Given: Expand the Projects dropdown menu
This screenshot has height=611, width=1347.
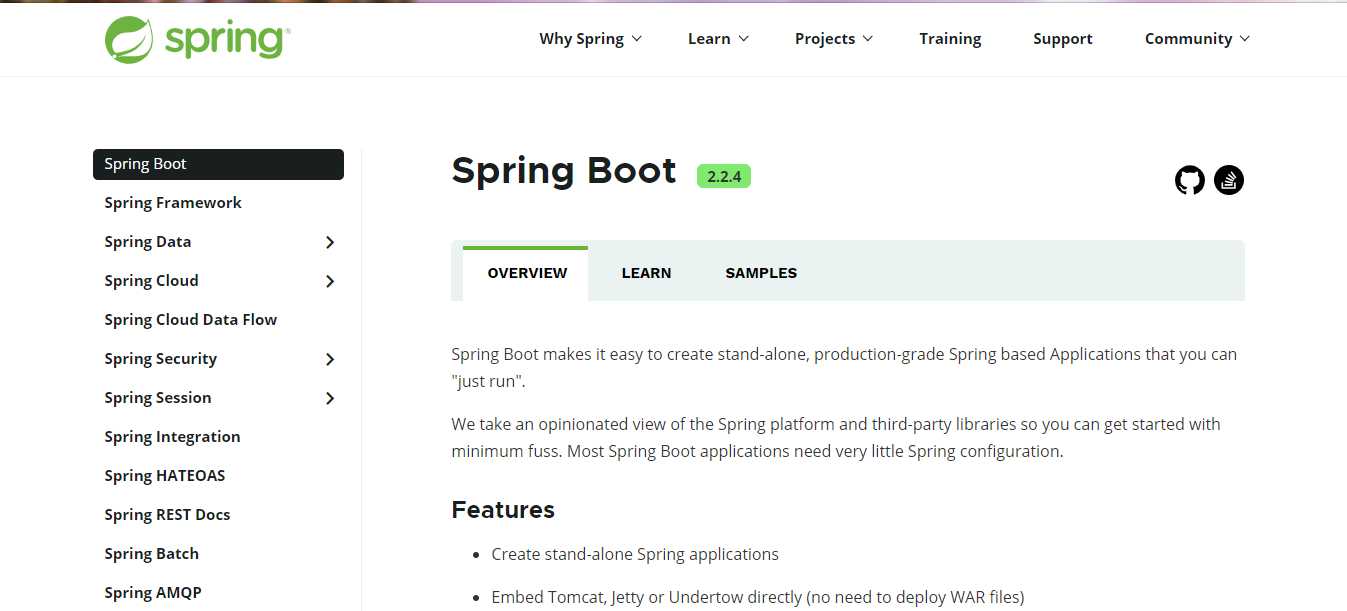Looking at the screenshot, I should pos(834,39).
